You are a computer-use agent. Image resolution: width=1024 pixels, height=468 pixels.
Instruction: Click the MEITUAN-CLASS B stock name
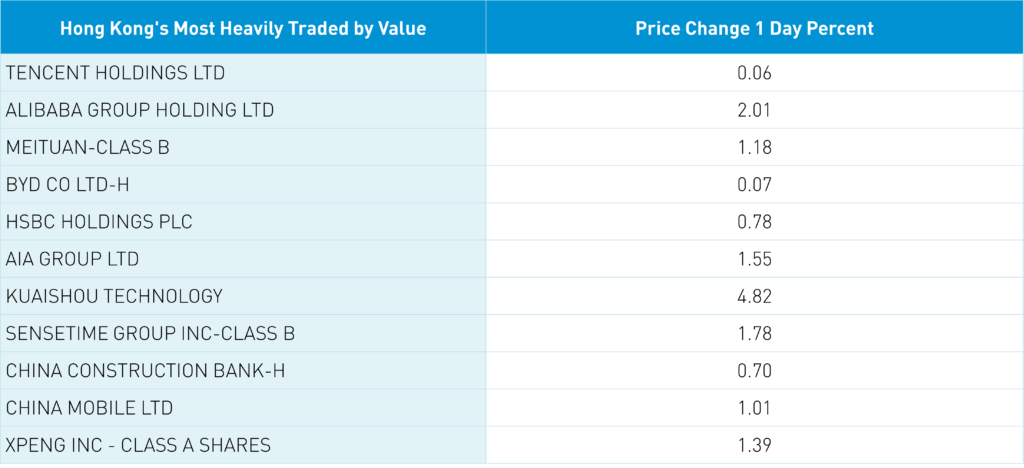click(x=88, y=148)
